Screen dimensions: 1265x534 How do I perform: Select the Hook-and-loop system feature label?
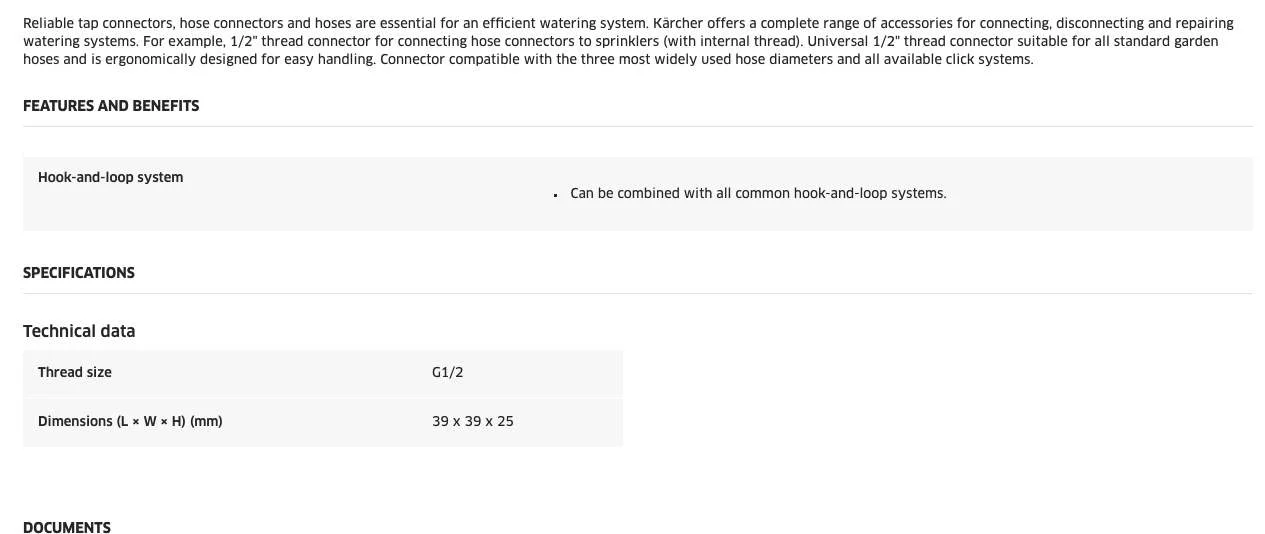110,178
